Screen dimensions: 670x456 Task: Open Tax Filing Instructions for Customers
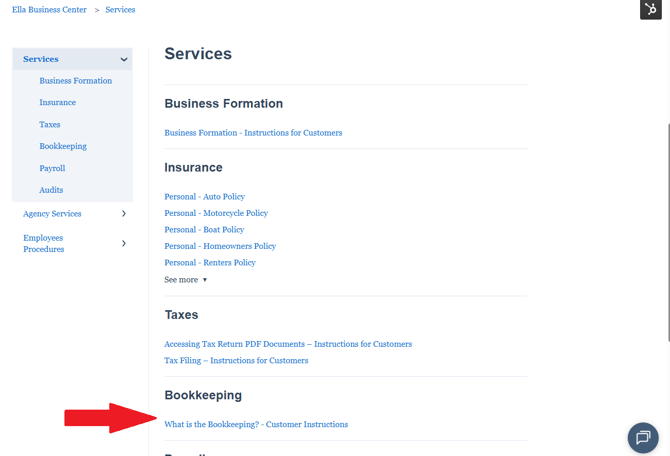[236, 361]
